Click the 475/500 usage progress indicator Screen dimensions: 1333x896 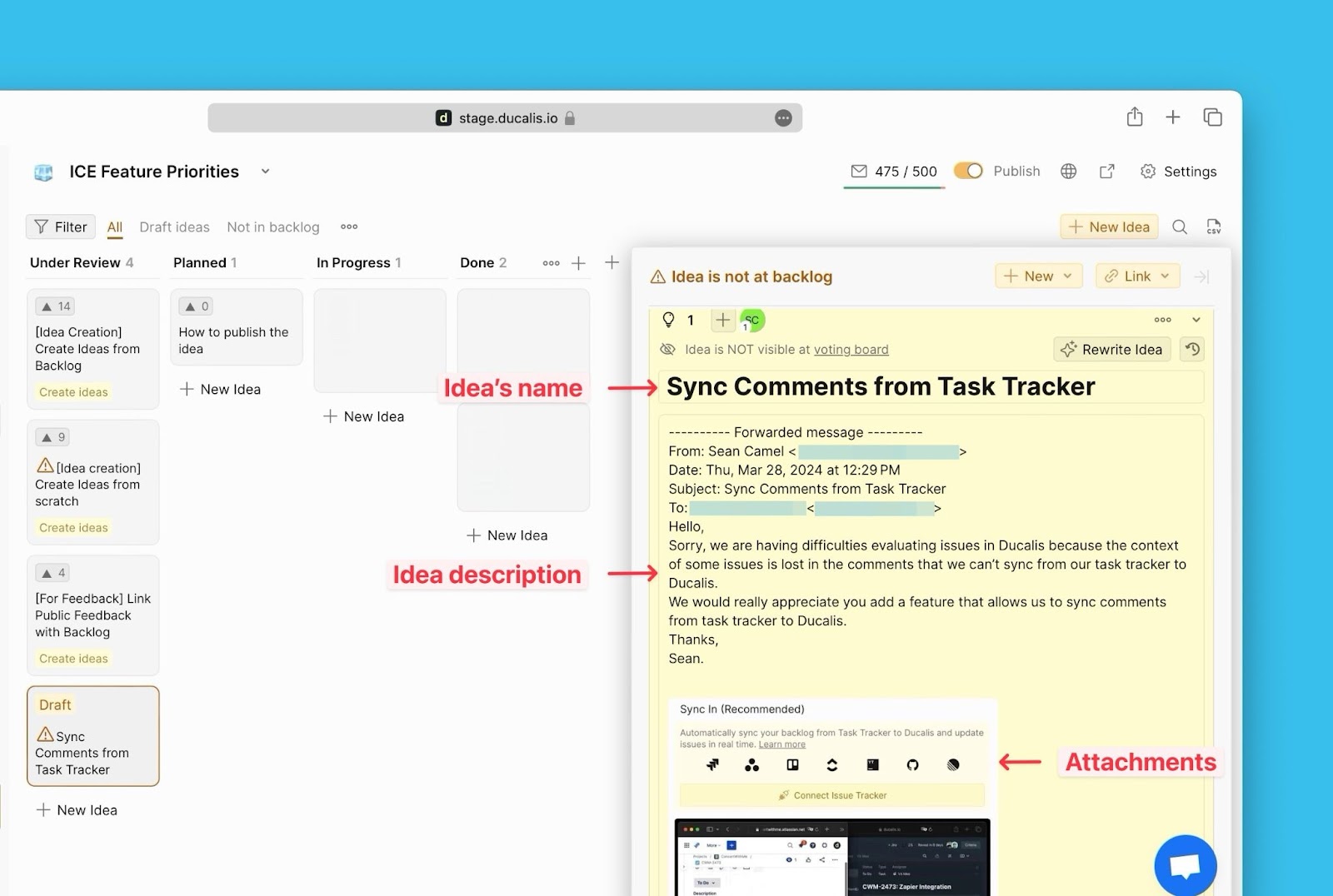point(893,171)
